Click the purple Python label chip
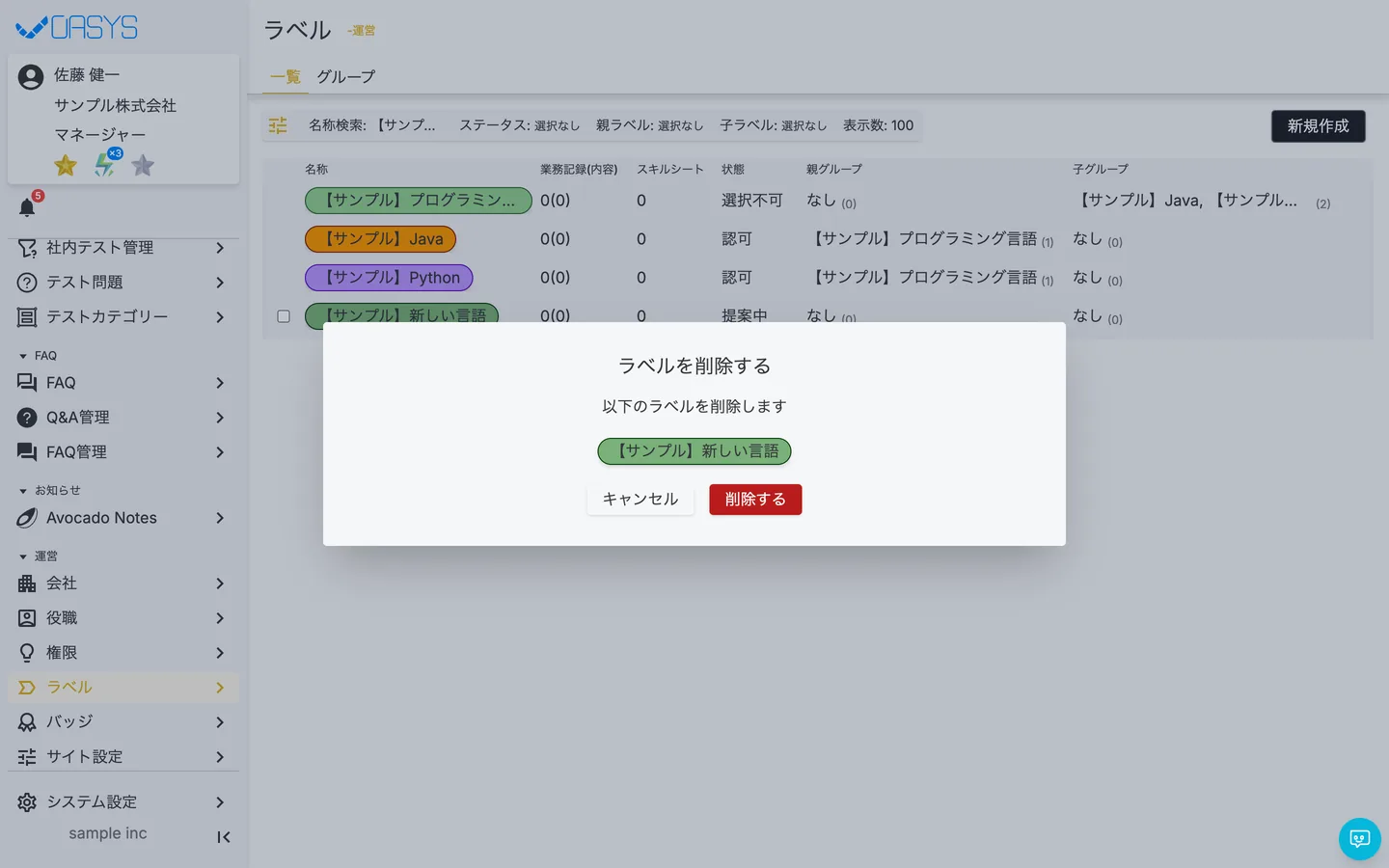Viewport: 1389px width, 868px height. tap(389, 278)
